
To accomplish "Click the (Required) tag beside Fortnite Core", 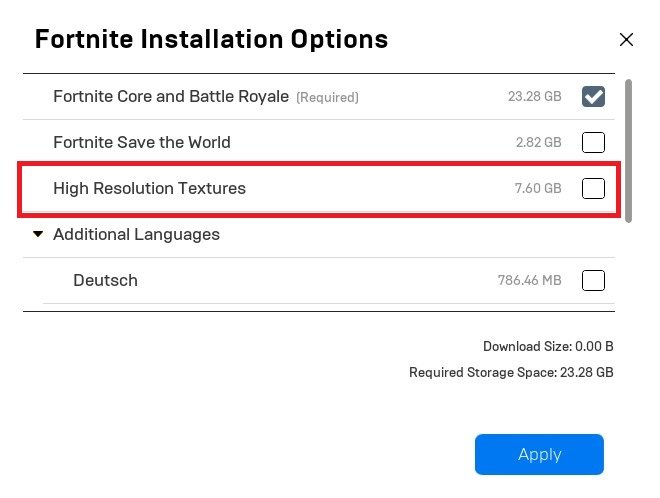I will [327, 98].
